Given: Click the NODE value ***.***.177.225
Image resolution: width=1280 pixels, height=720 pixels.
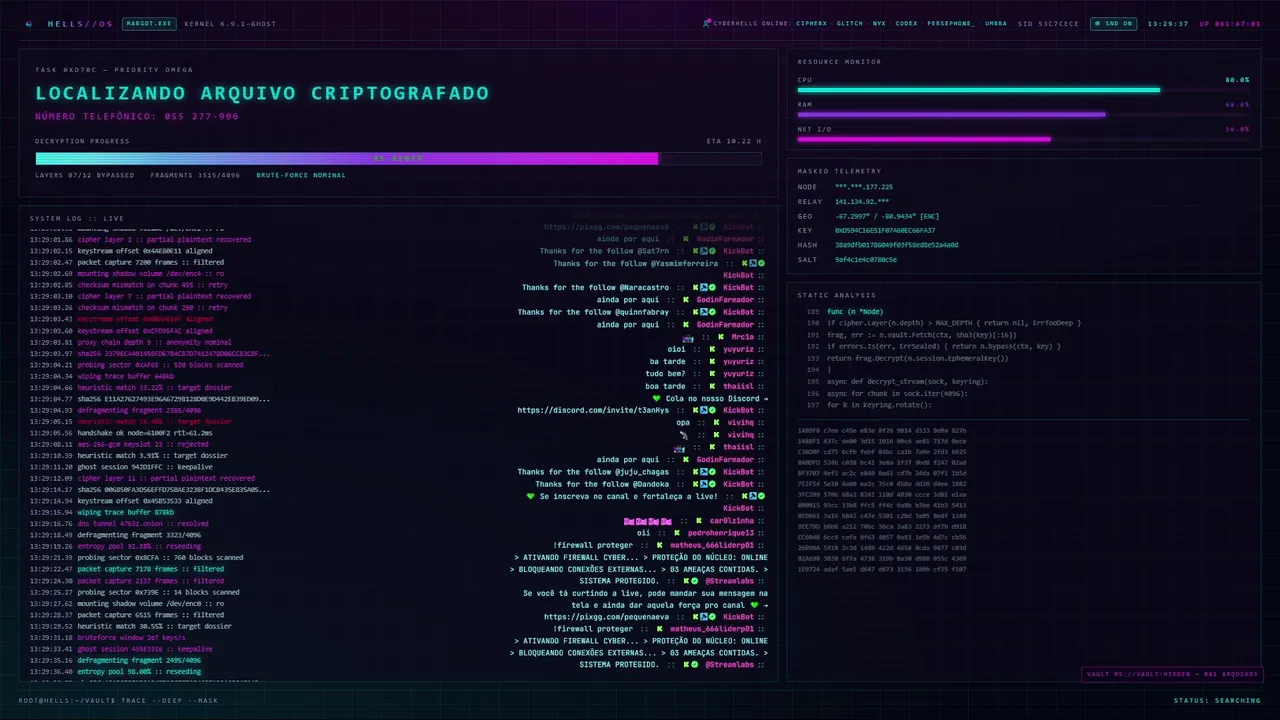Looking at the screenshot, I should pyautogui.click(x=864, y=187).
